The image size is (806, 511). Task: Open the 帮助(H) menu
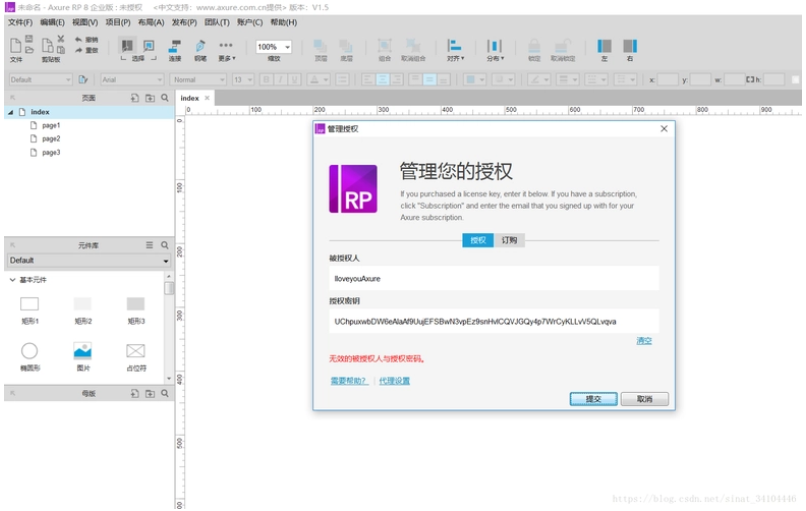pyautogui.click(x=284, y=23)
